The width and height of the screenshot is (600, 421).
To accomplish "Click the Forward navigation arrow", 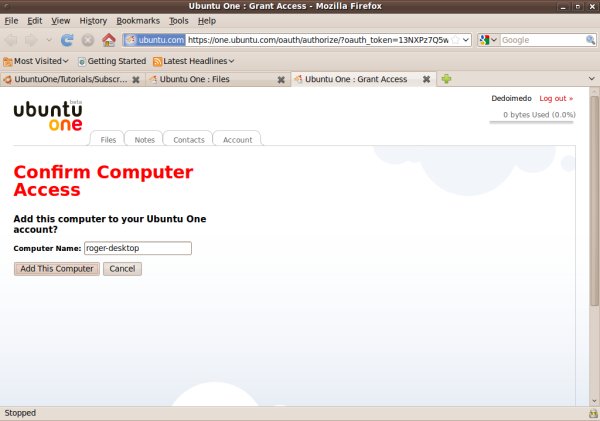I will [x=31, y=40].
